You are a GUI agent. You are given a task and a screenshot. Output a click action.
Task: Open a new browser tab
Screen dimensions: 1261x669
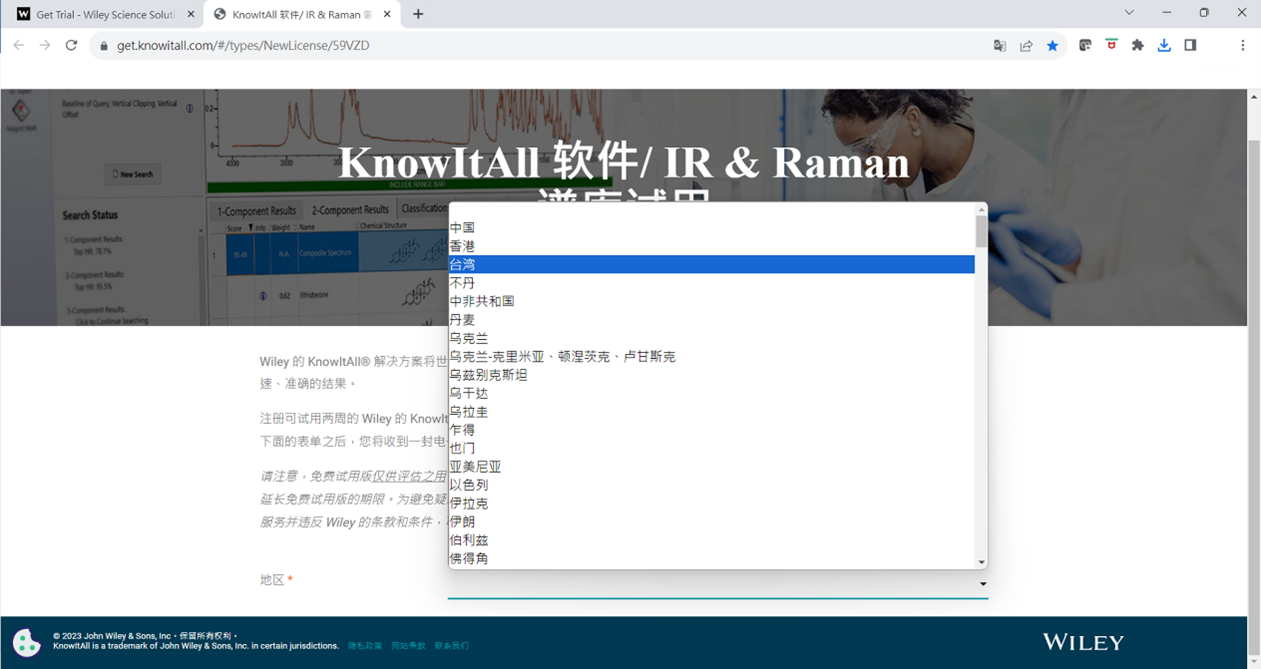[418, 14]
